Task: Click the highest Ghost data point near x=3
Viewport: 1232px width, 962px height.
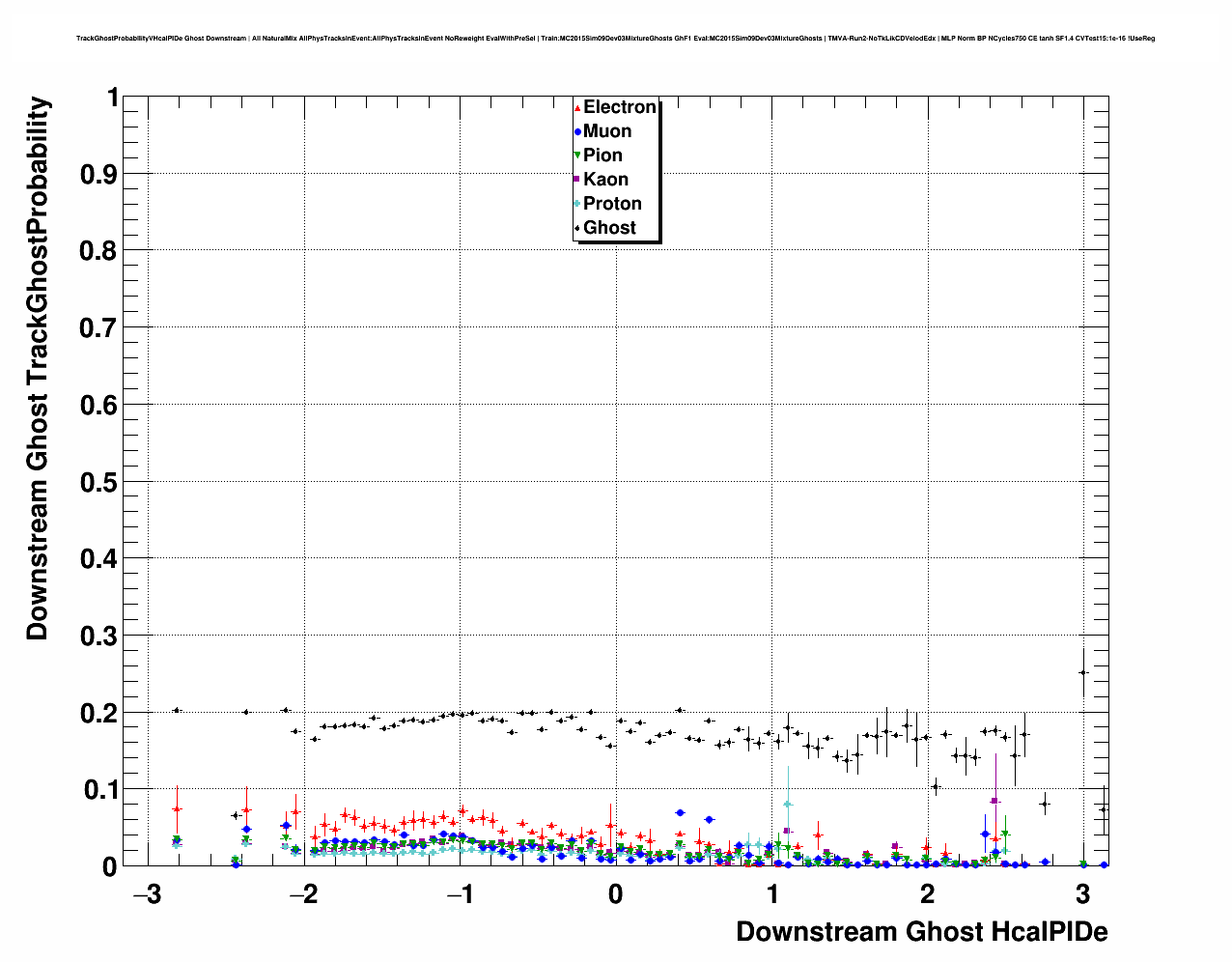Action: (1083, 672)
